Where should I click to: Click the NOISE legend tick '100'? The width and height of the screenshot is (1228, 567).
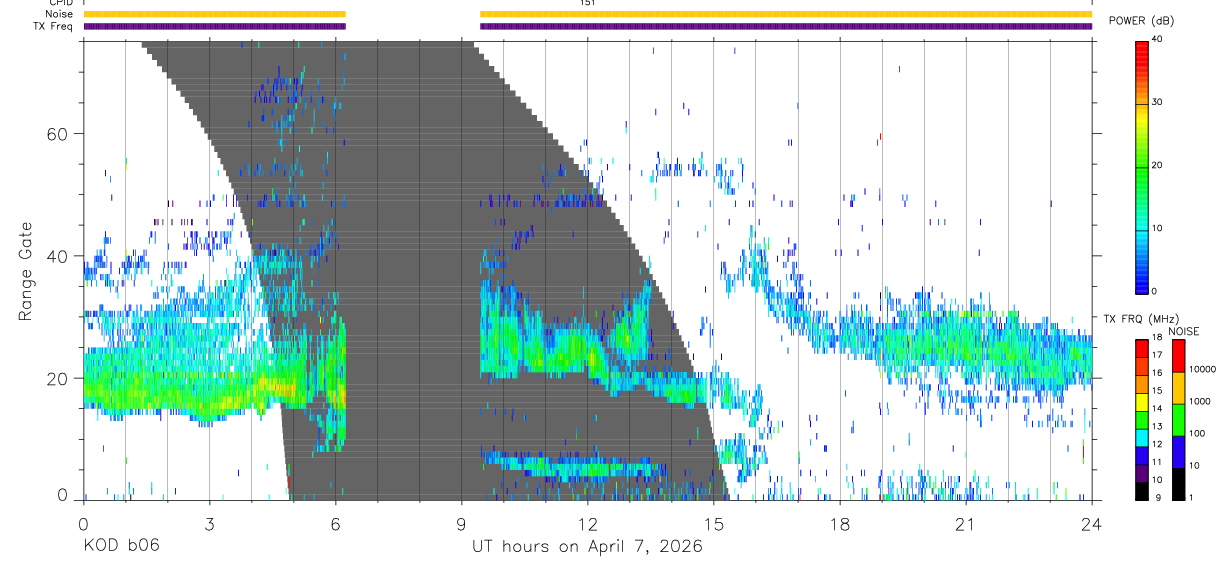1197,433
